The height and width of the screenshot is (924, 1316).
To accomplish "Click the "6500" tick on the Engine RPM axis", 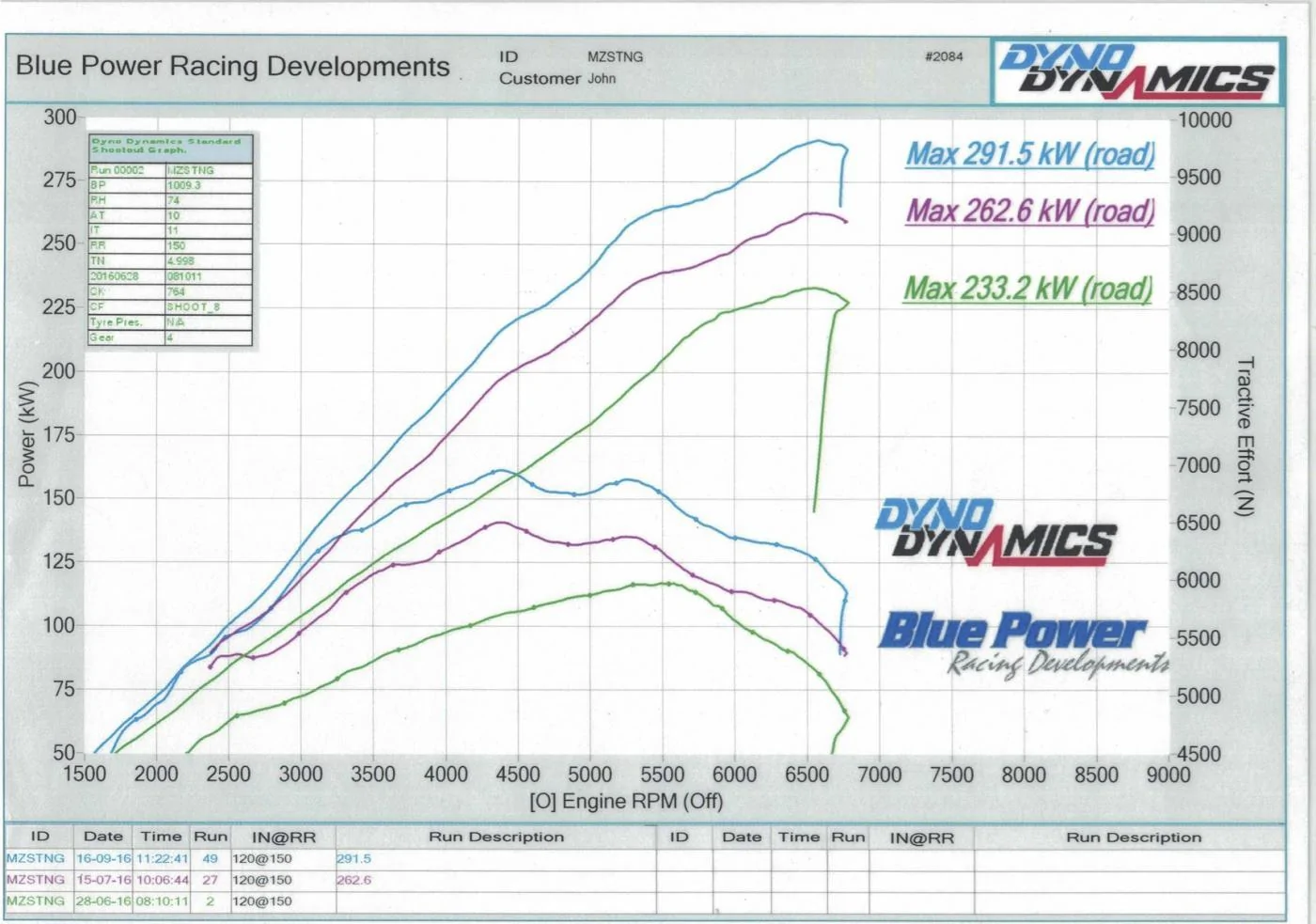I will pos(807,775).
